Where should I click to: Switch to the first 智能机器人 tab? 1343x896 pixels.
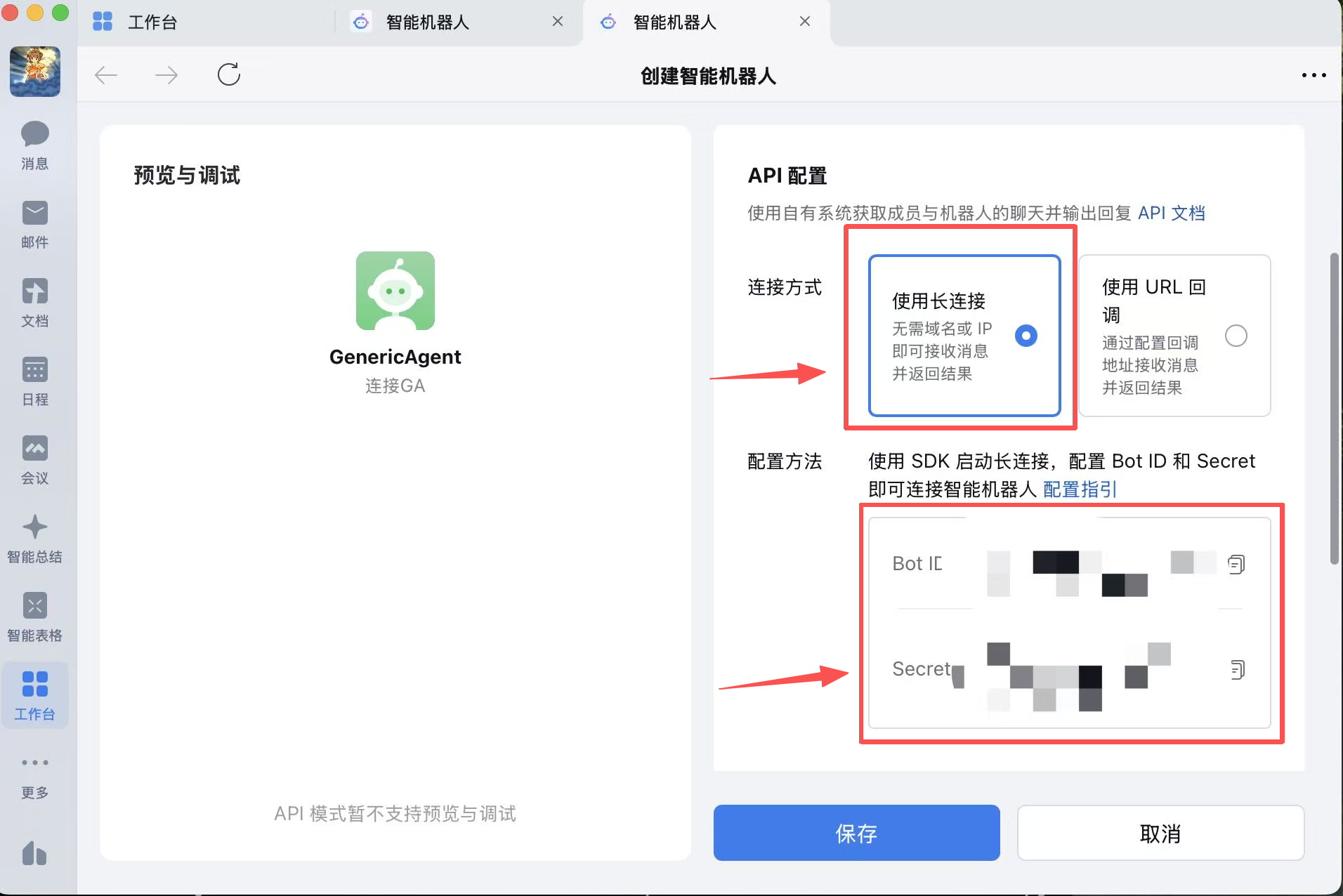[427, 22]
